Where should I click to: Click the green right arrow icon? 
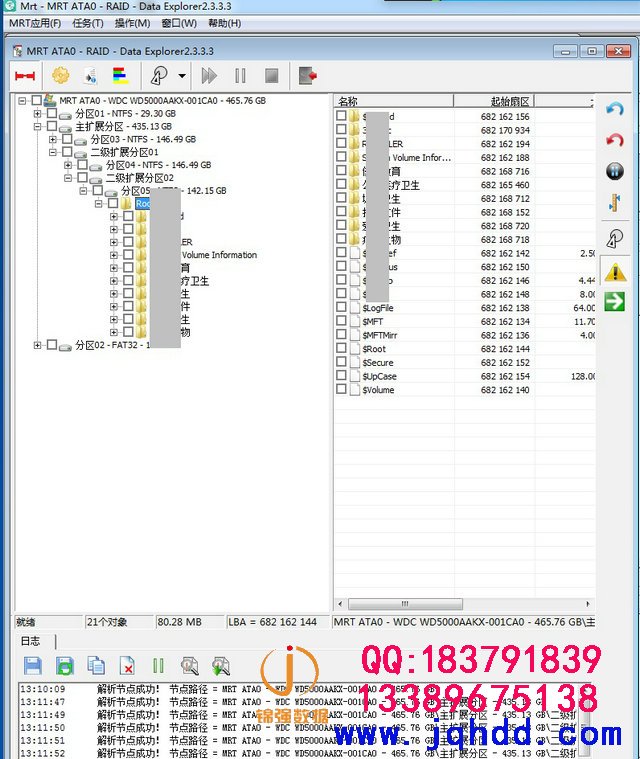614,302
